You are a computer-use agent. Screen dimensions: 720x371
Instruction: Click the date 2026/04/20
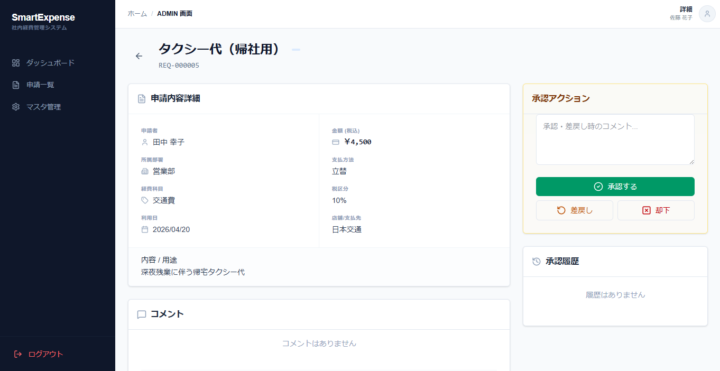(x=171, y=229)
